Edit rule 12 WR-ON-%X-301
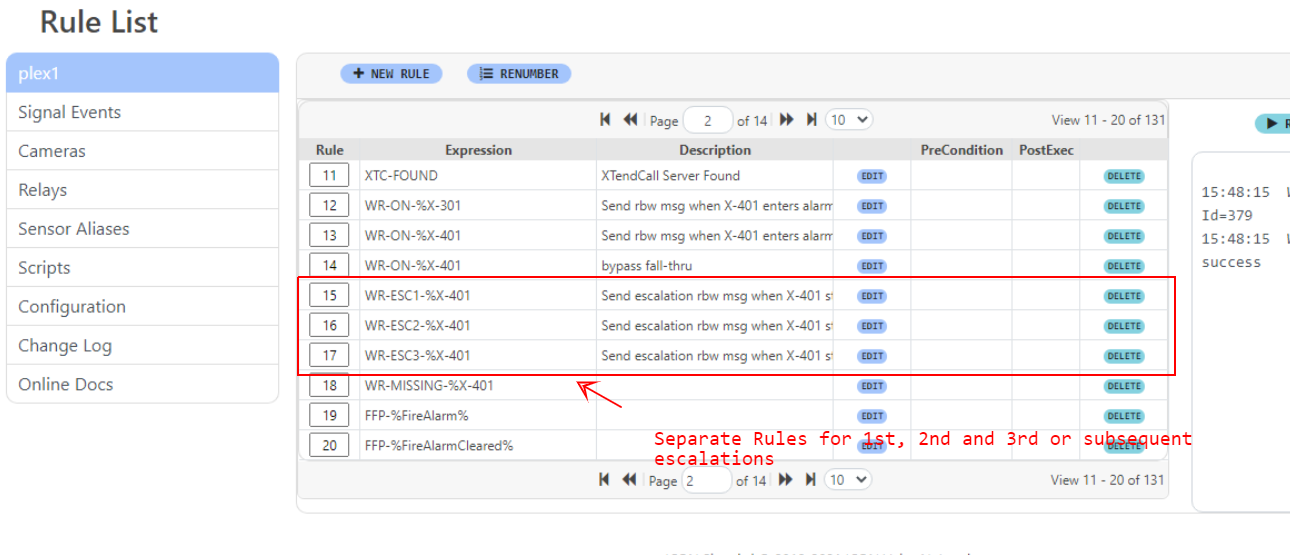Viewport: 1290px width, 555px height. coord(872,206)
